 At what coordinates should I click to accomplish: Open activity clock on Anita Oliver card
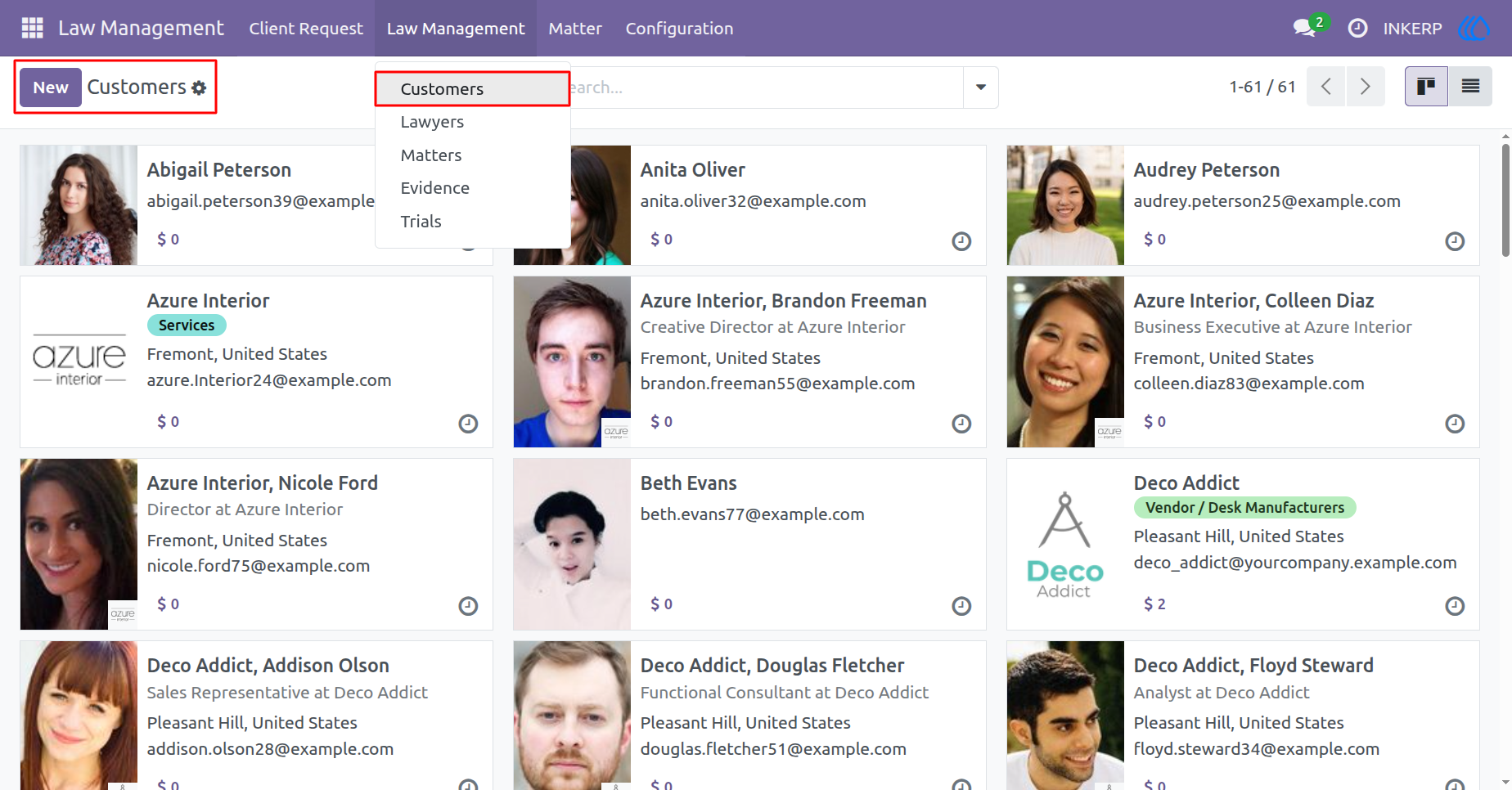[x=961, y=241]
